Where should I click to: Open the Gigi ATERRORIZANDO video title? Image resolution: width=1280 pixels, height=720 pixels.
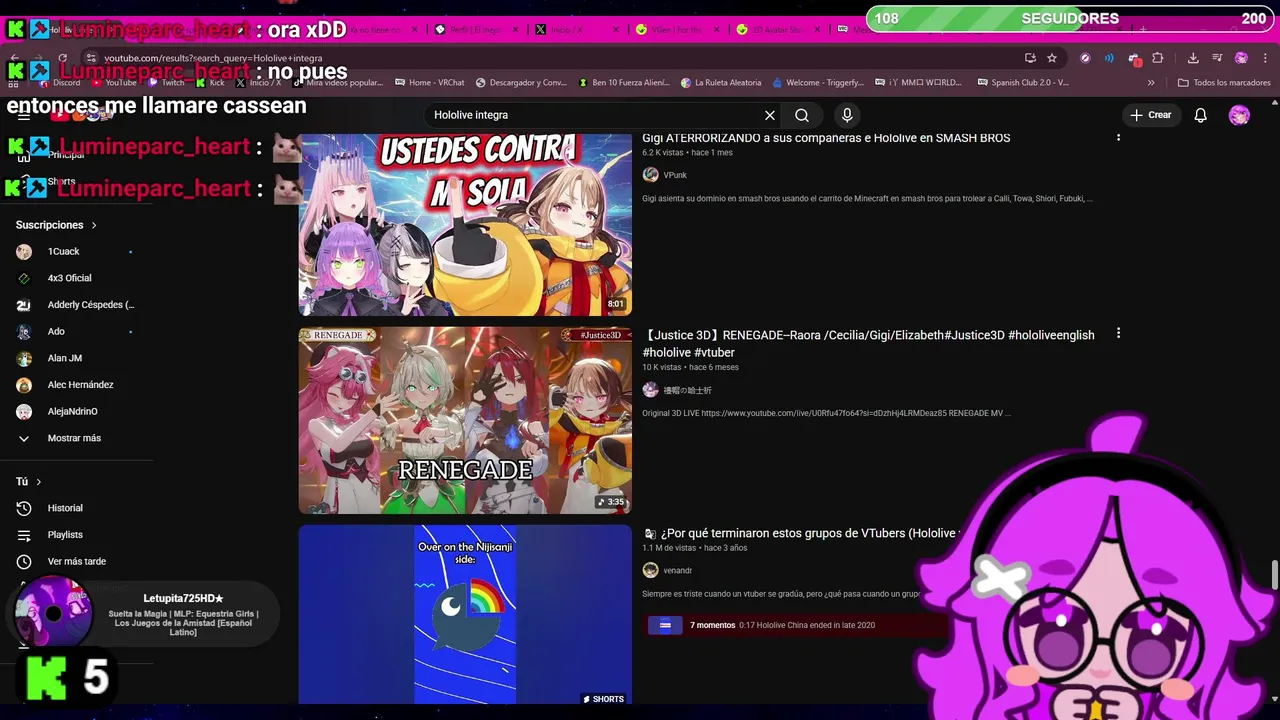pos(826,138)
